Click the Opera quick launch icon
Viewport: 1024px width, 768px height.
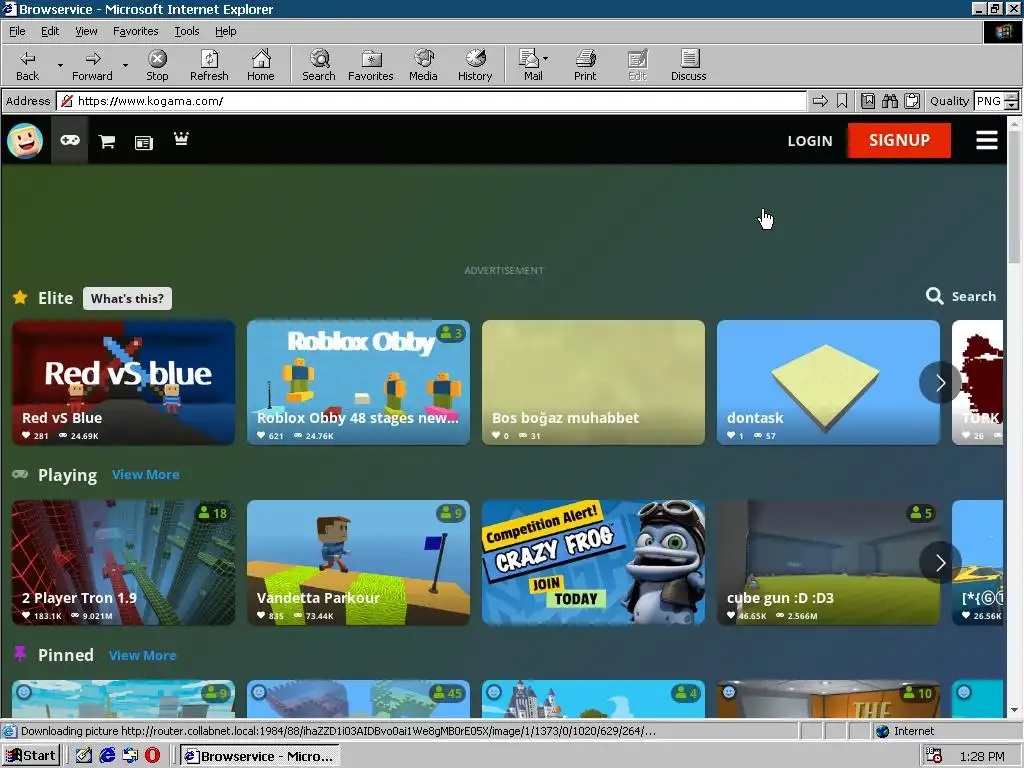pos(152,756)
